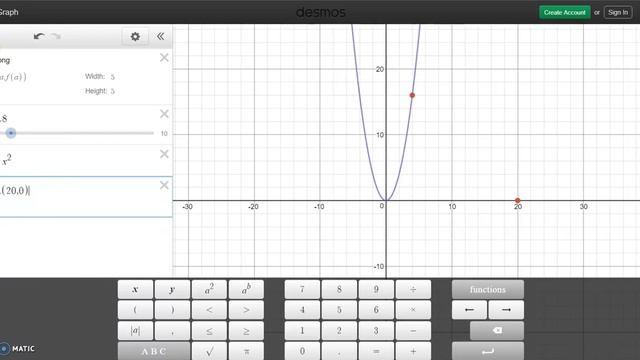Viewport: 640px width, 360px height.
Task: Tap the 1 key
Action: [x=302, y=331]
